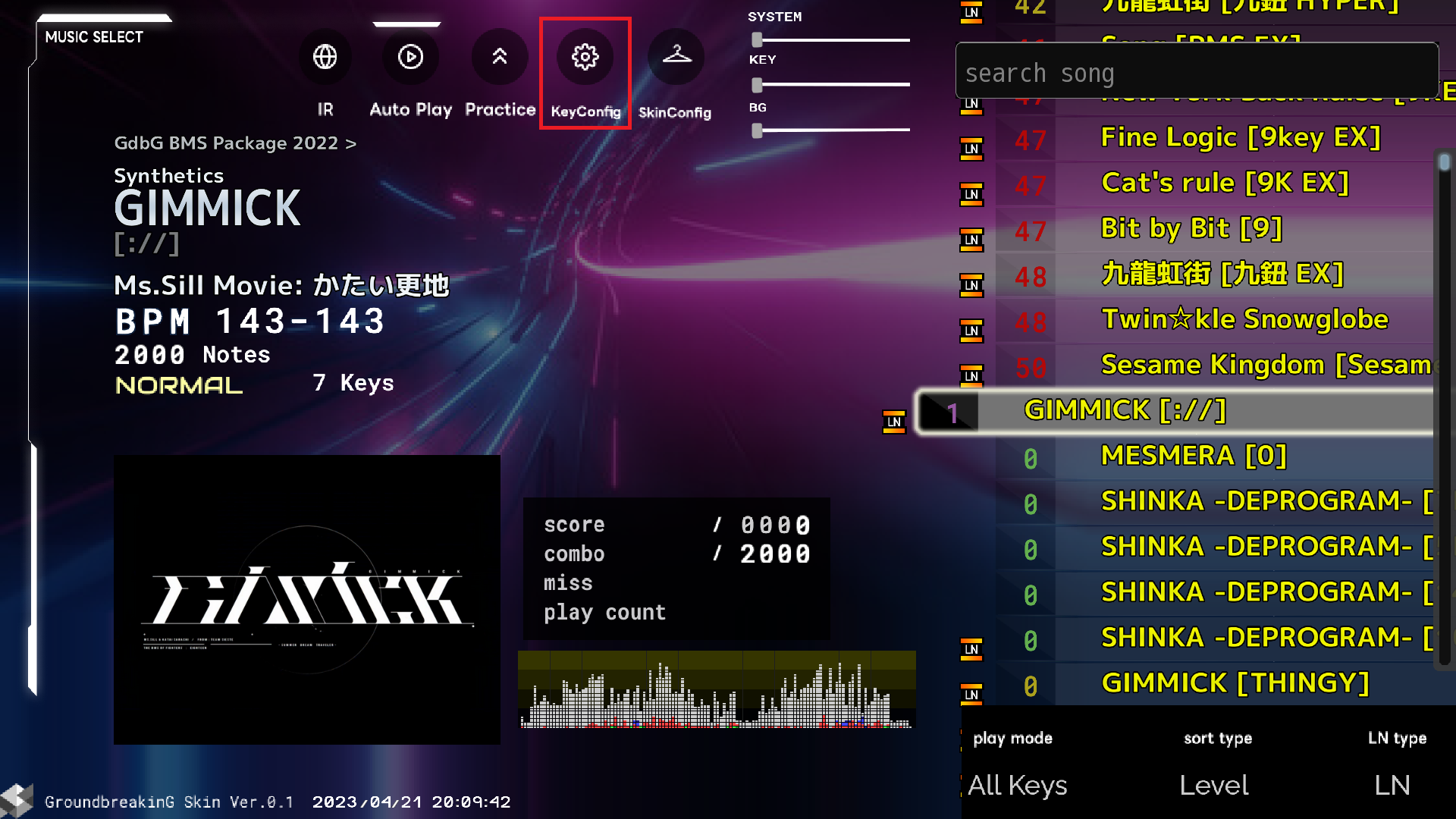Screen dimensions: 1456x819
Task: Change play mode All Keys option
Action: [x=1017, y=785]
